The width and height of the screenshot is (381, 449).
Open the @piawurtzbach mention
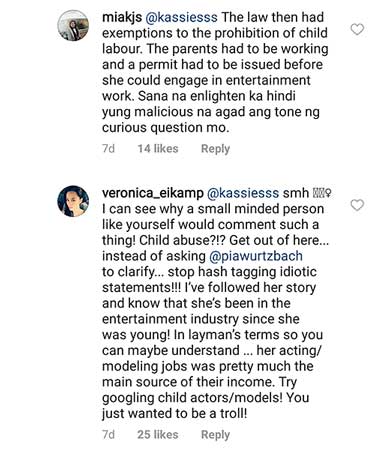256,256
